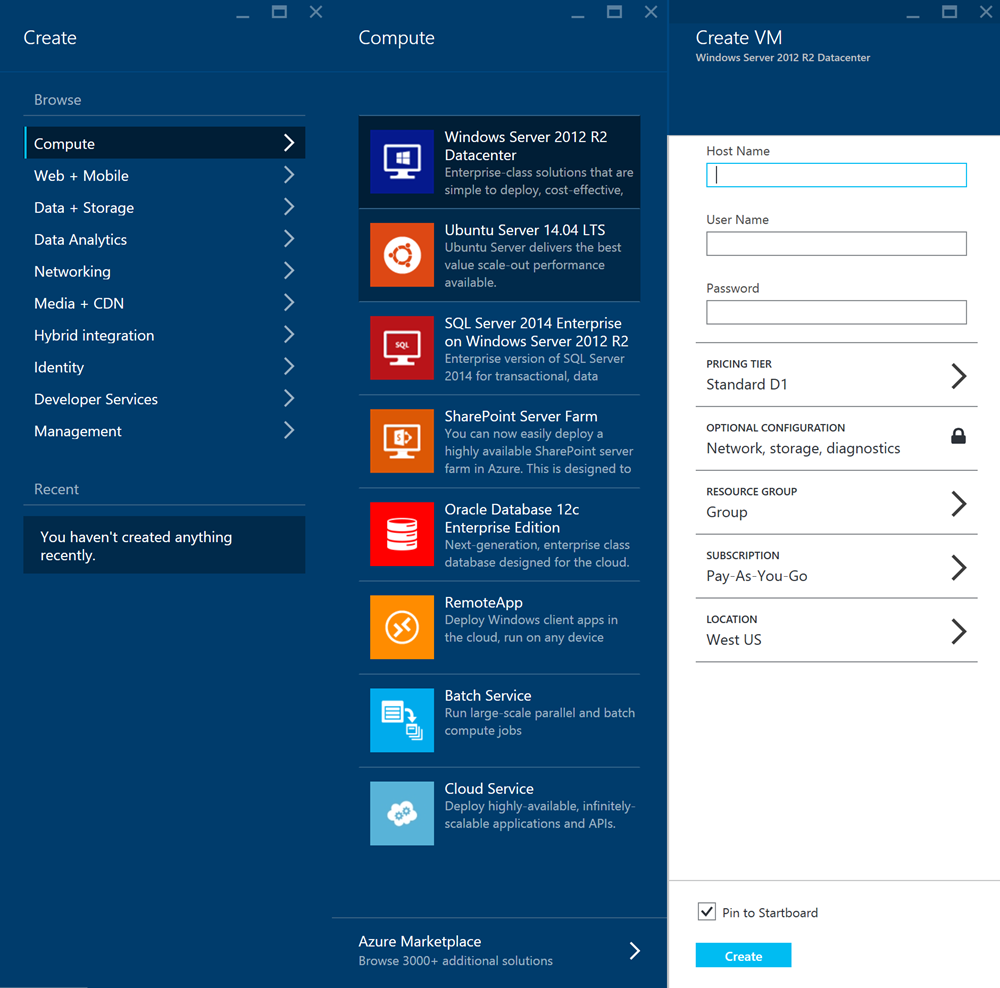Image resolution: width=1000 pixels, height=988 pixels.
Task: Select the Management category
Action: coord(165,431)
